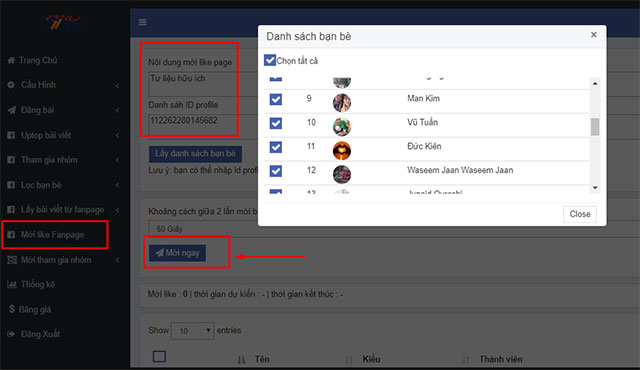Click the name Man Kim in the list
The image size is (640, 370).
click(423, 98)
